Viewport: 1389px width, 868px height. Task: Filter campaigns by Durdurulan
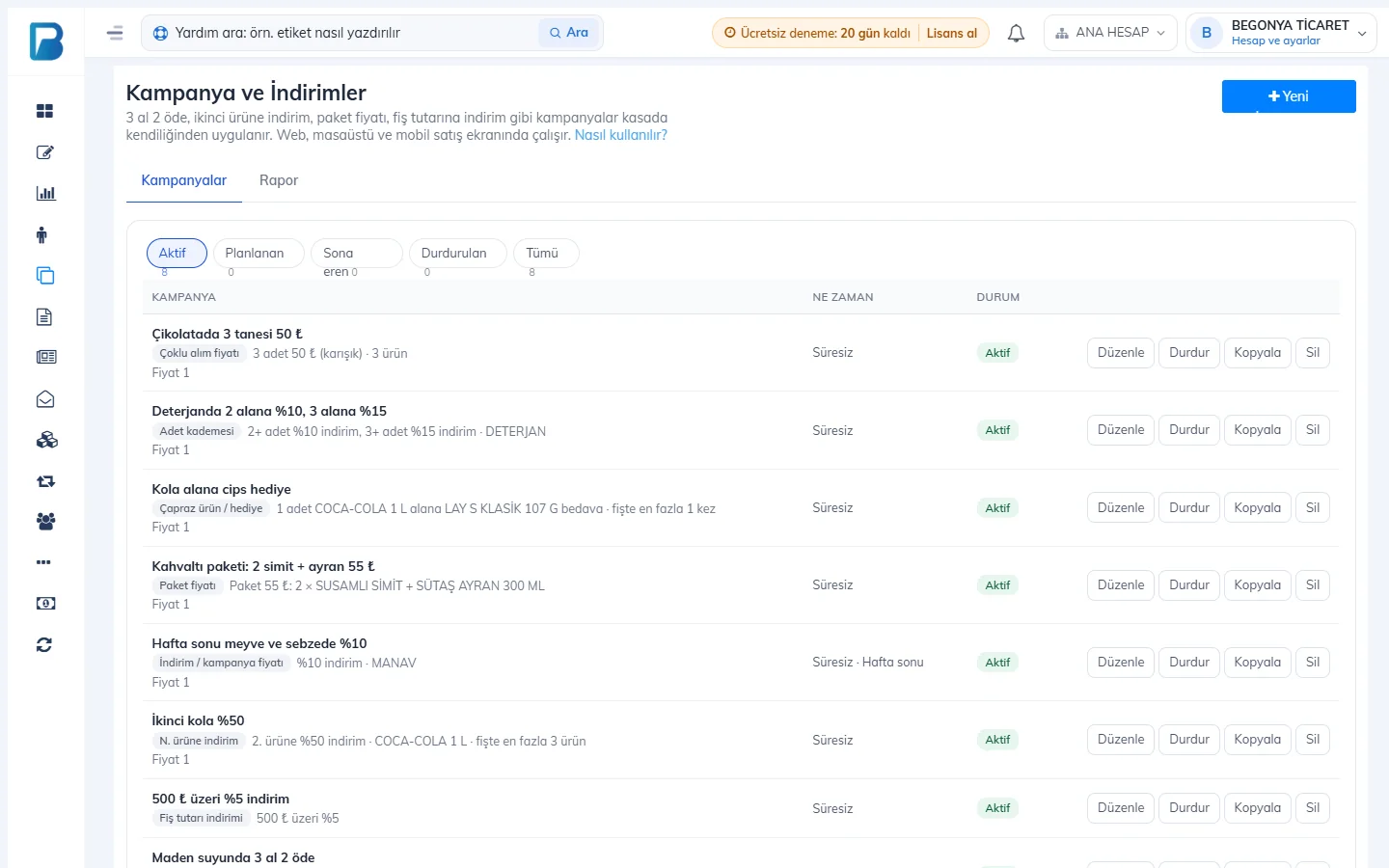(457, 253)
